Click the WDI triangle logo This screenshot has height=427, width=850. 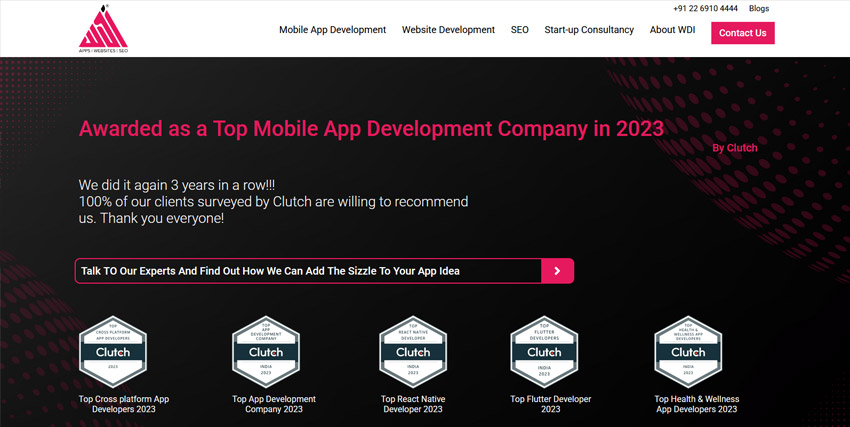click(x=103, y=29)
